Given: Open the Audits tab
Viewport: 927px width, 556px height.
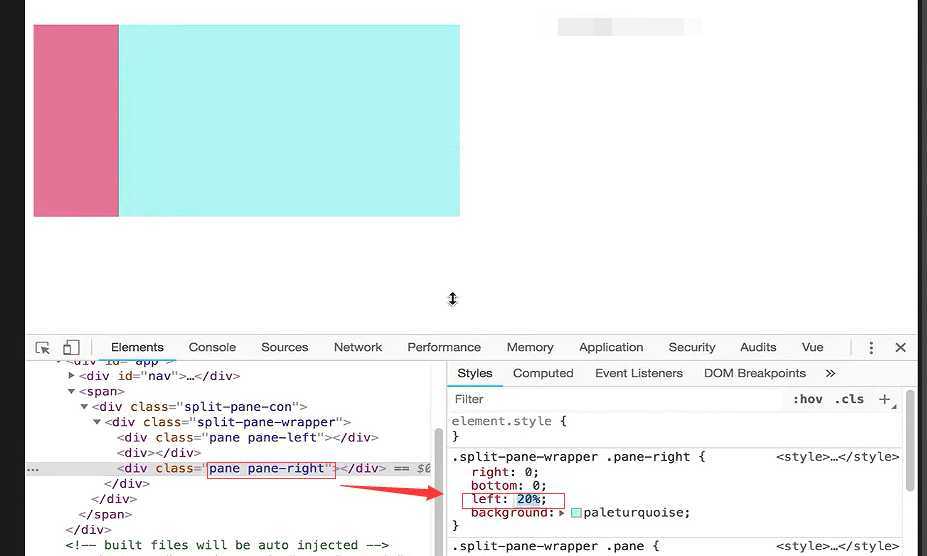Looking at the screenshot, I should tap(758, 347).
